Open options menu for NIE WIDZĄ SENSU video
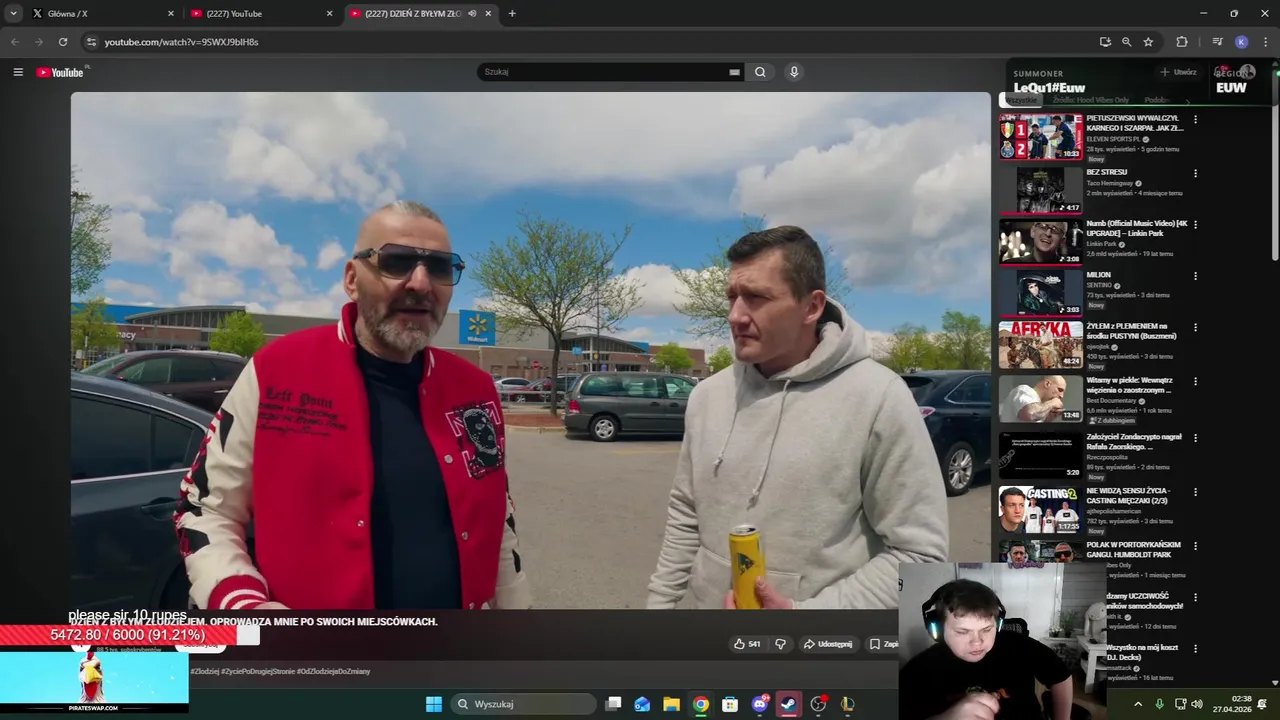This screenshot has height=720, width=1280. click(x=1195, y=493)
